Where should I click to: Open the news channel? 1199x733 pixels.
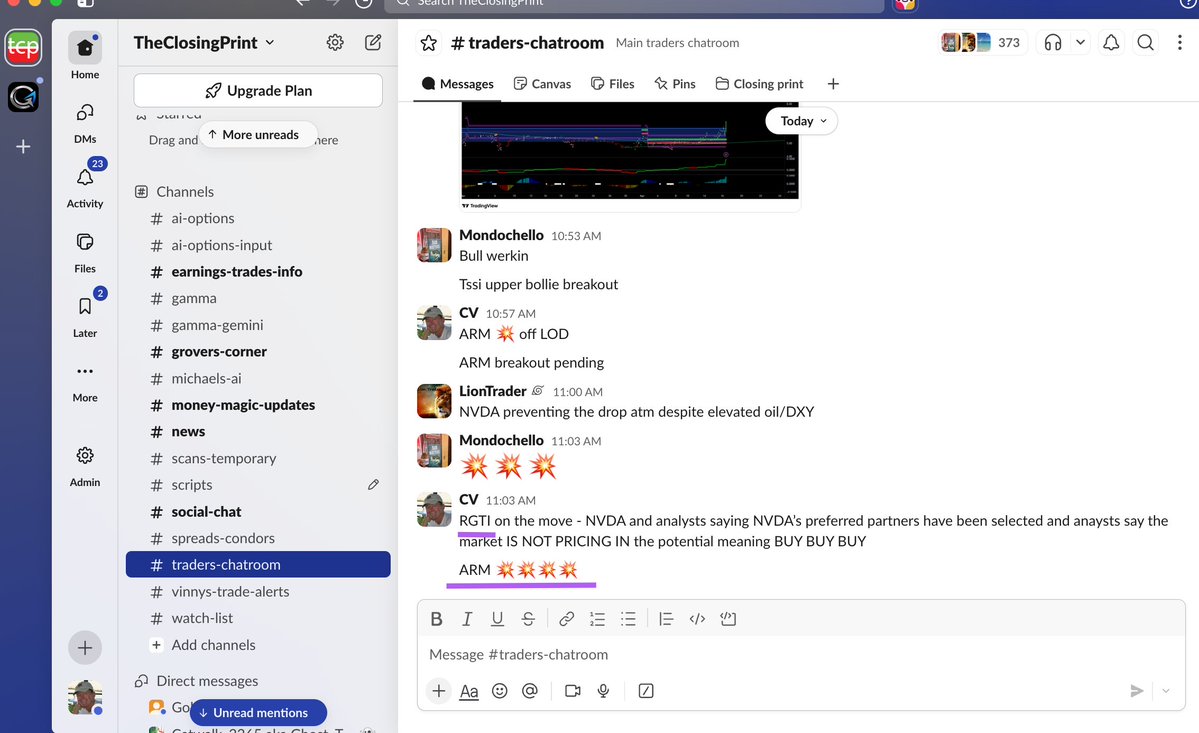[x=258, y=432]
